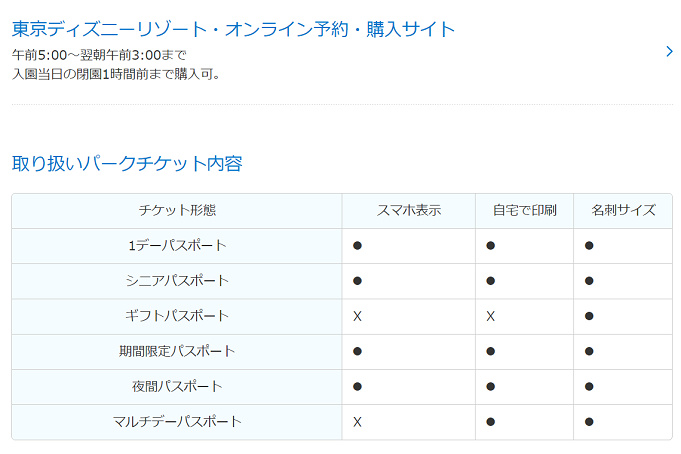Click the X under 自宅で印刷 for ギフトパスポート

click(x=490, y=316)
